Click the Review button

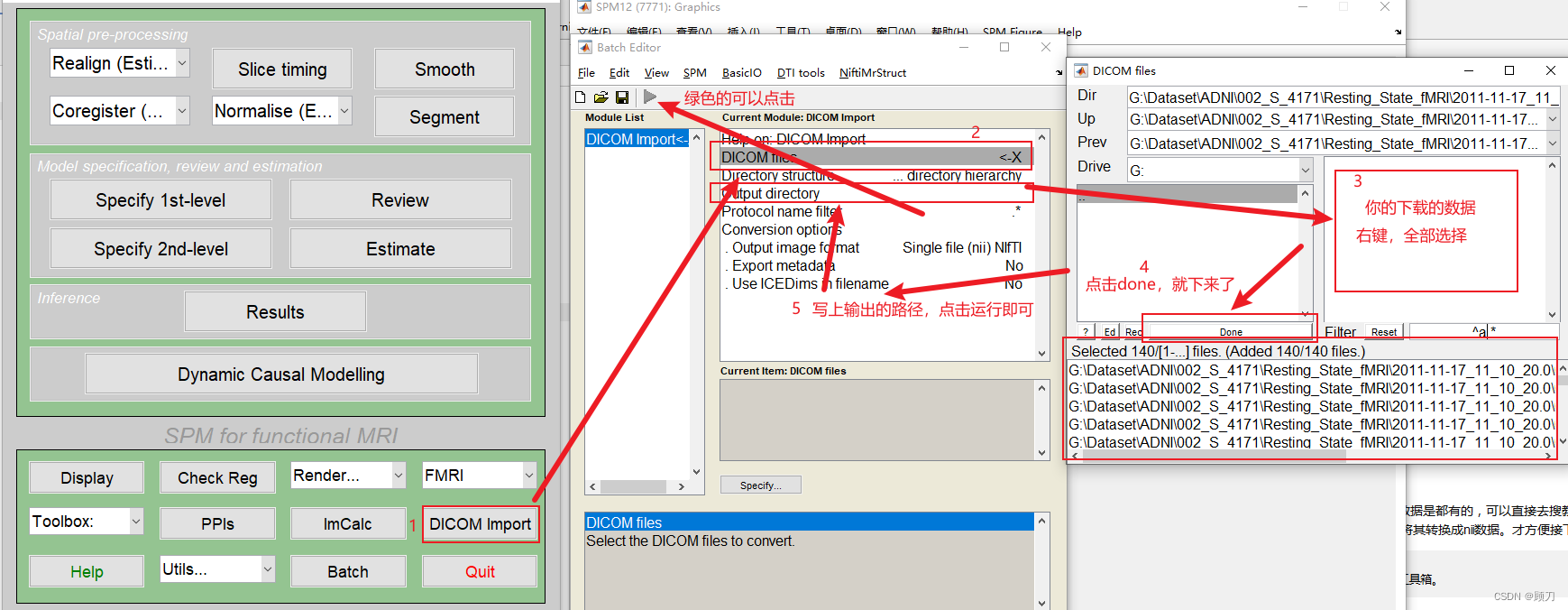coord(400,200)
